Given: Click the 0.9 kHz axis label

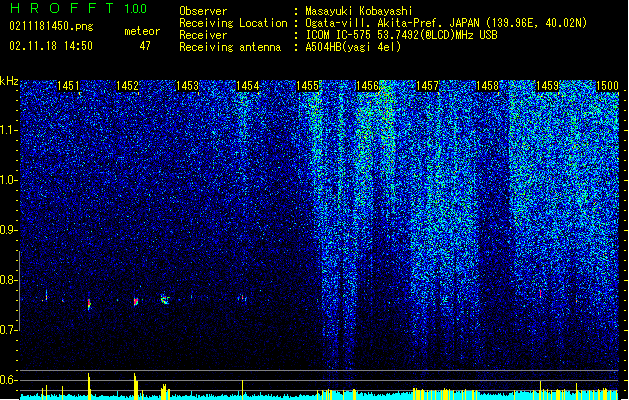Looking at the screenshot, I should [x=9, y=230].
